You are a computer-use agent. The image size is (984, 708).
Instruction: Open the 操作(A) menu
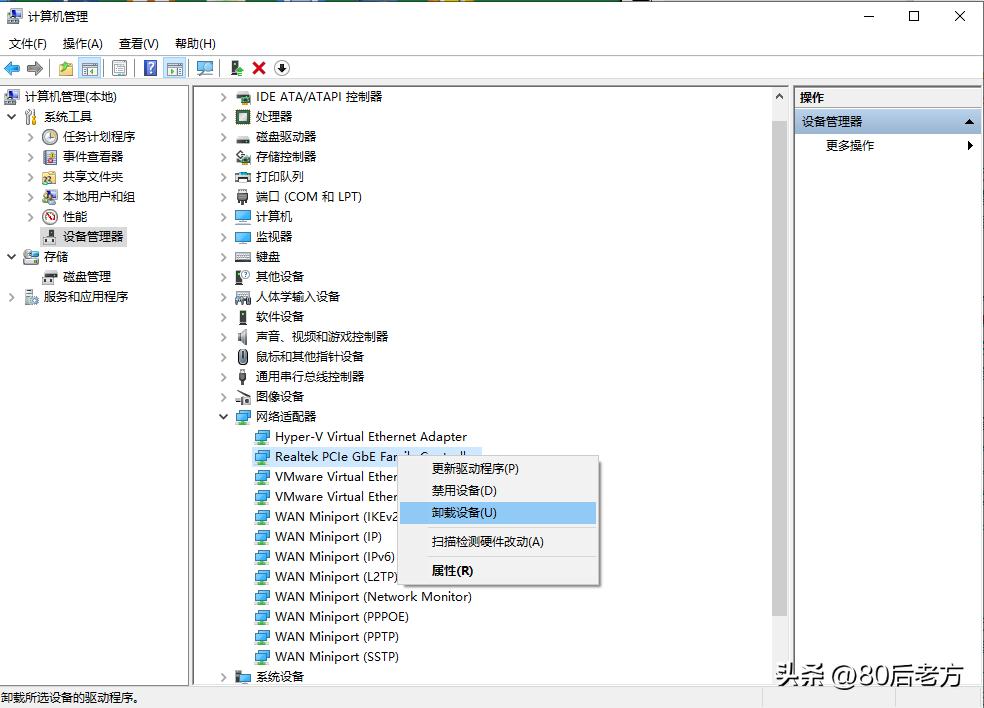80,43
